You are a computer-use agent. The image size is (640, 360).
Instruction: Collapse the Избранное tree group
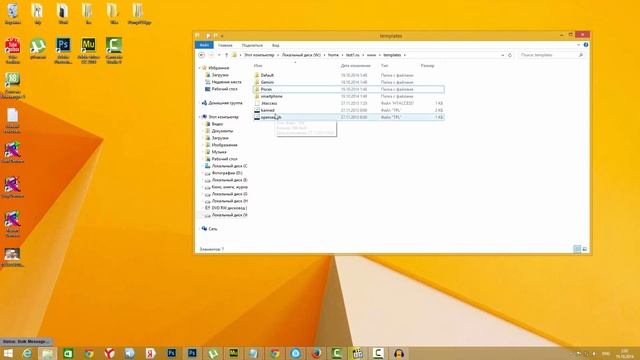[200, 68]
